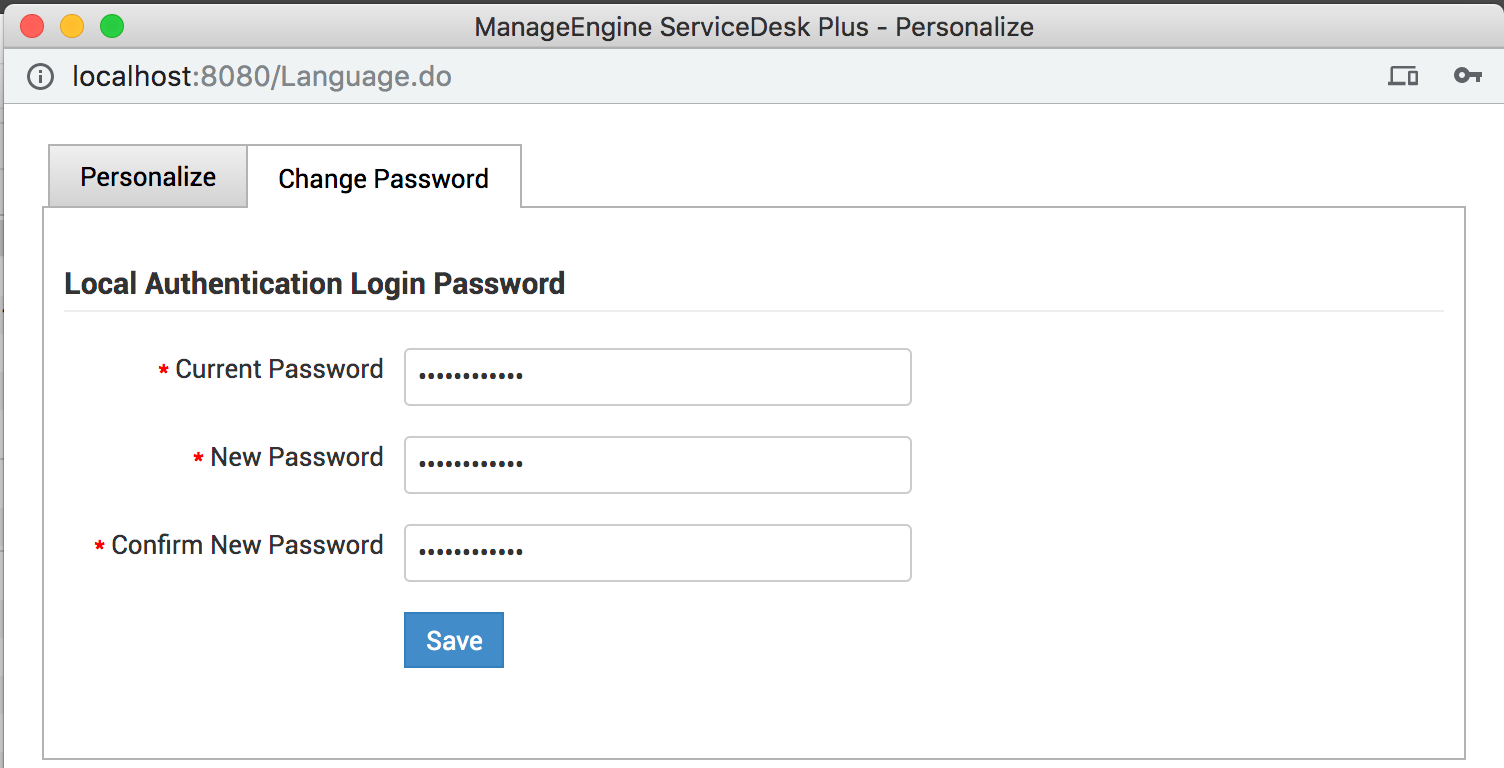Focus the Current Password input field
This screenshot has height=768, width=1504.
[657, 377]
